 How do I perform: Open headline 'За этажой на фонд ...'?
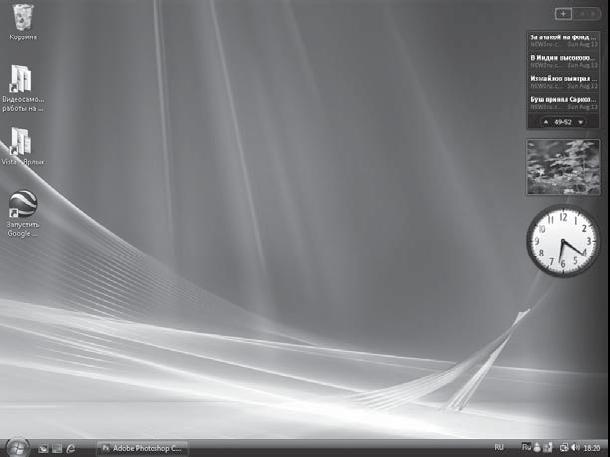pyautogui.click(x=563, y=40)
